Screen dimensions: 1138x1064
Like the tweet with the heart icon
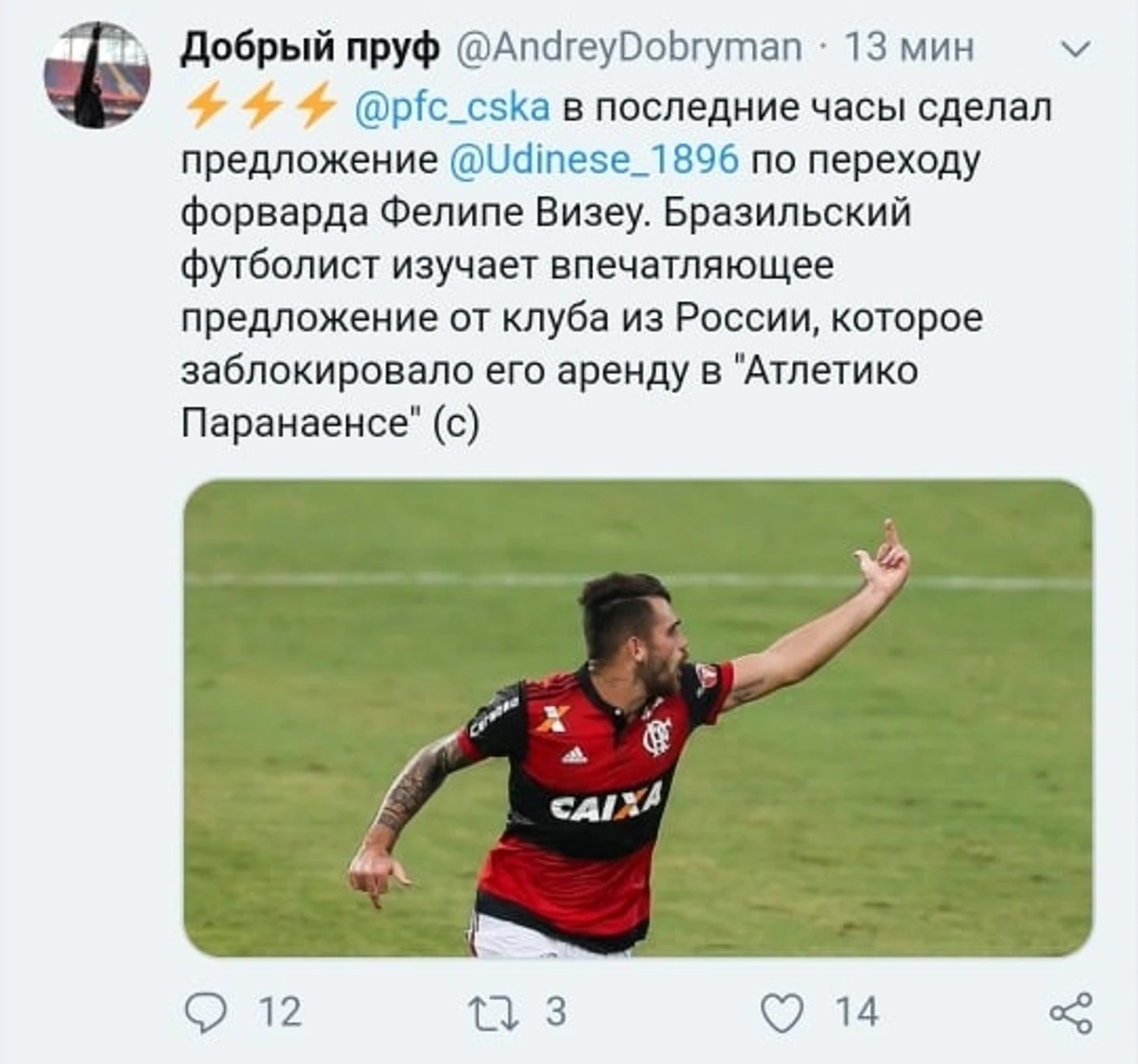782,1013
